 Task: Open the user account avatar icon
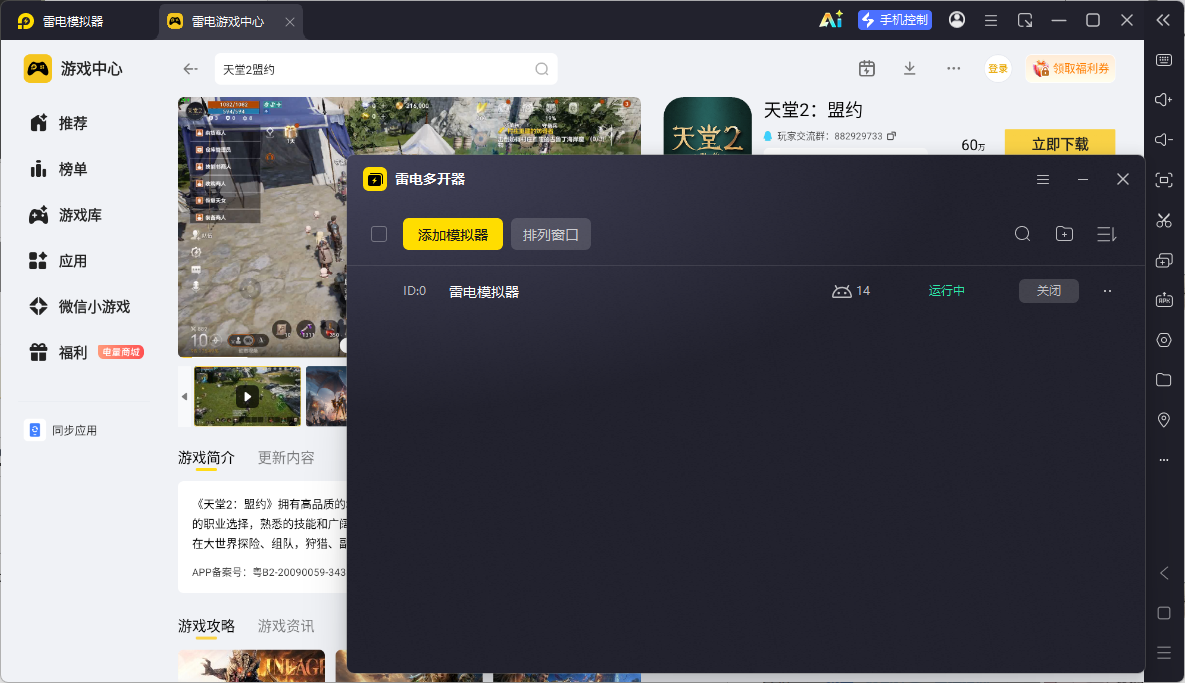coord(957,20)
